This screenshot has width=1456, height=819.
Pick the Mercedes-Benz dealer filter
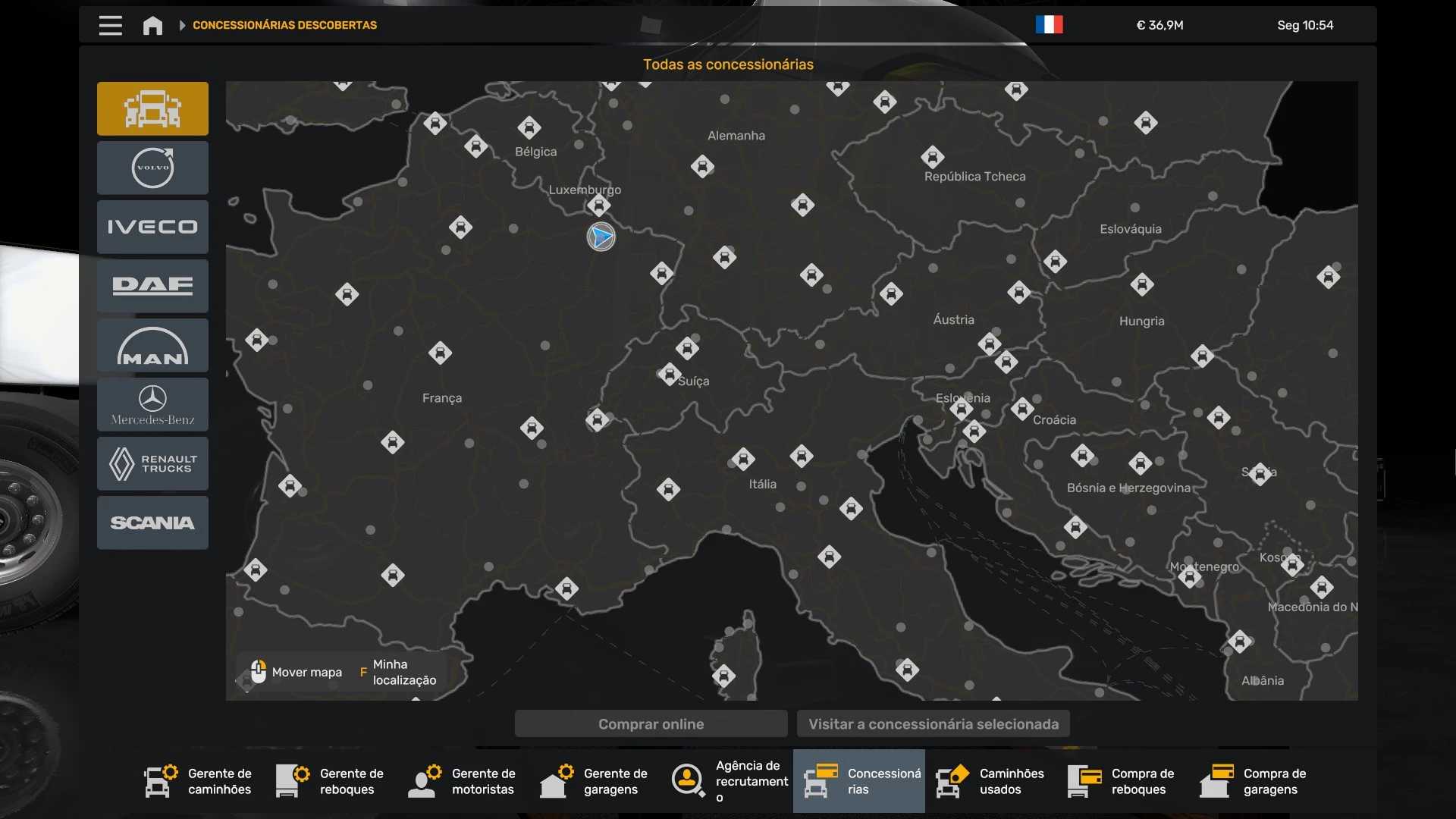pyautogui.click(x=152, y=404)
